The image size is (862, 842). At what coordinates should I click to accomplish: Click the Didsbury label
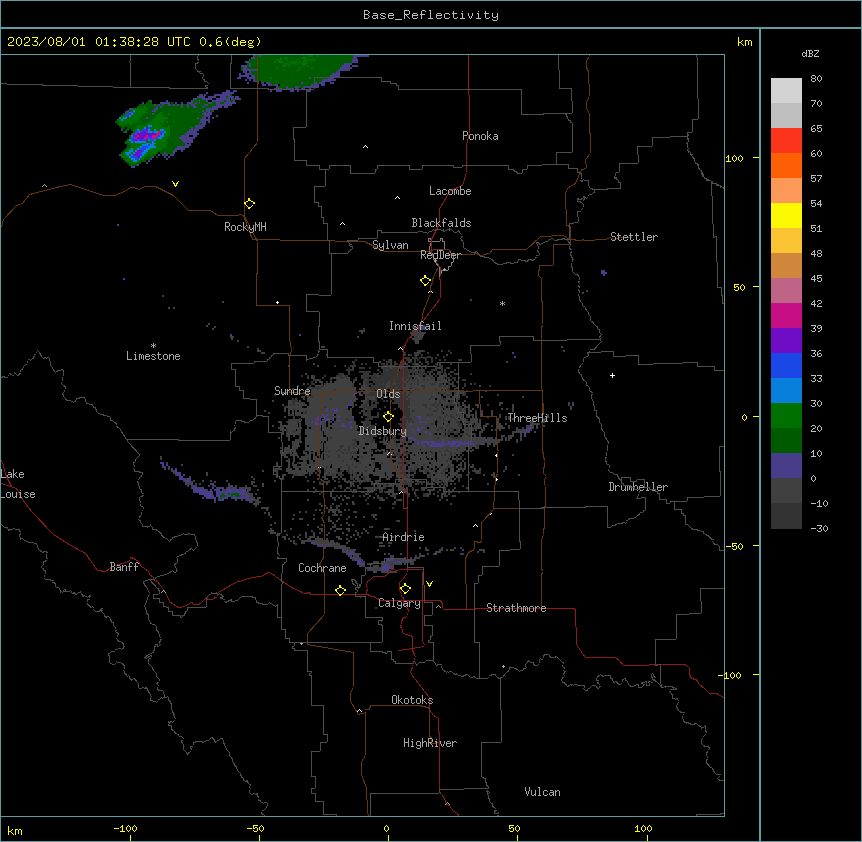click(383, 431)
